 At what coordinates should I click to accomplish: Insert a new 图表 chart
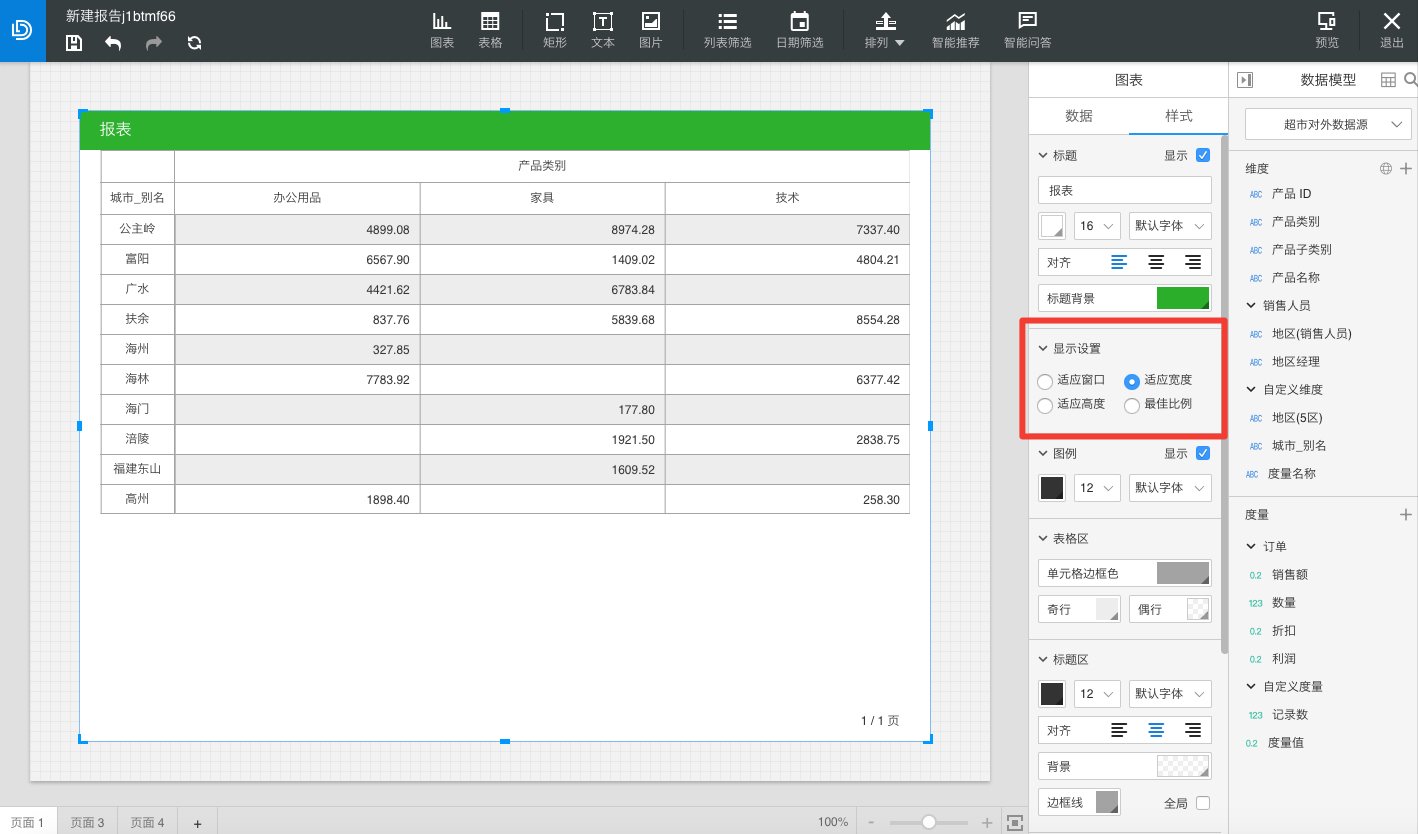(442, 30)
